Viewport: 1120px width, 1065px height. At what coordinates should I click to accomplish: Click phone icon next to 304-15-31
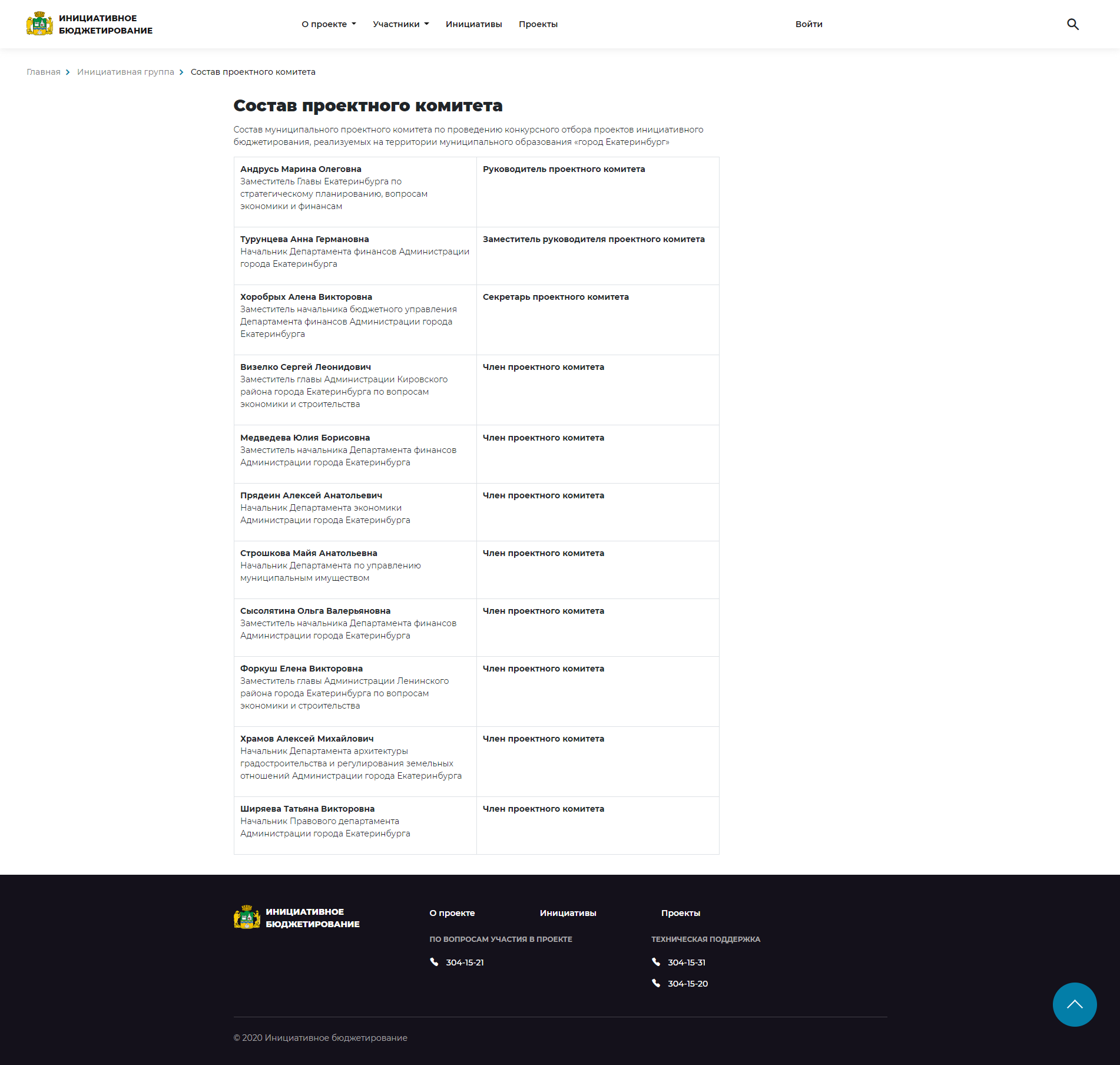(656, 962)
